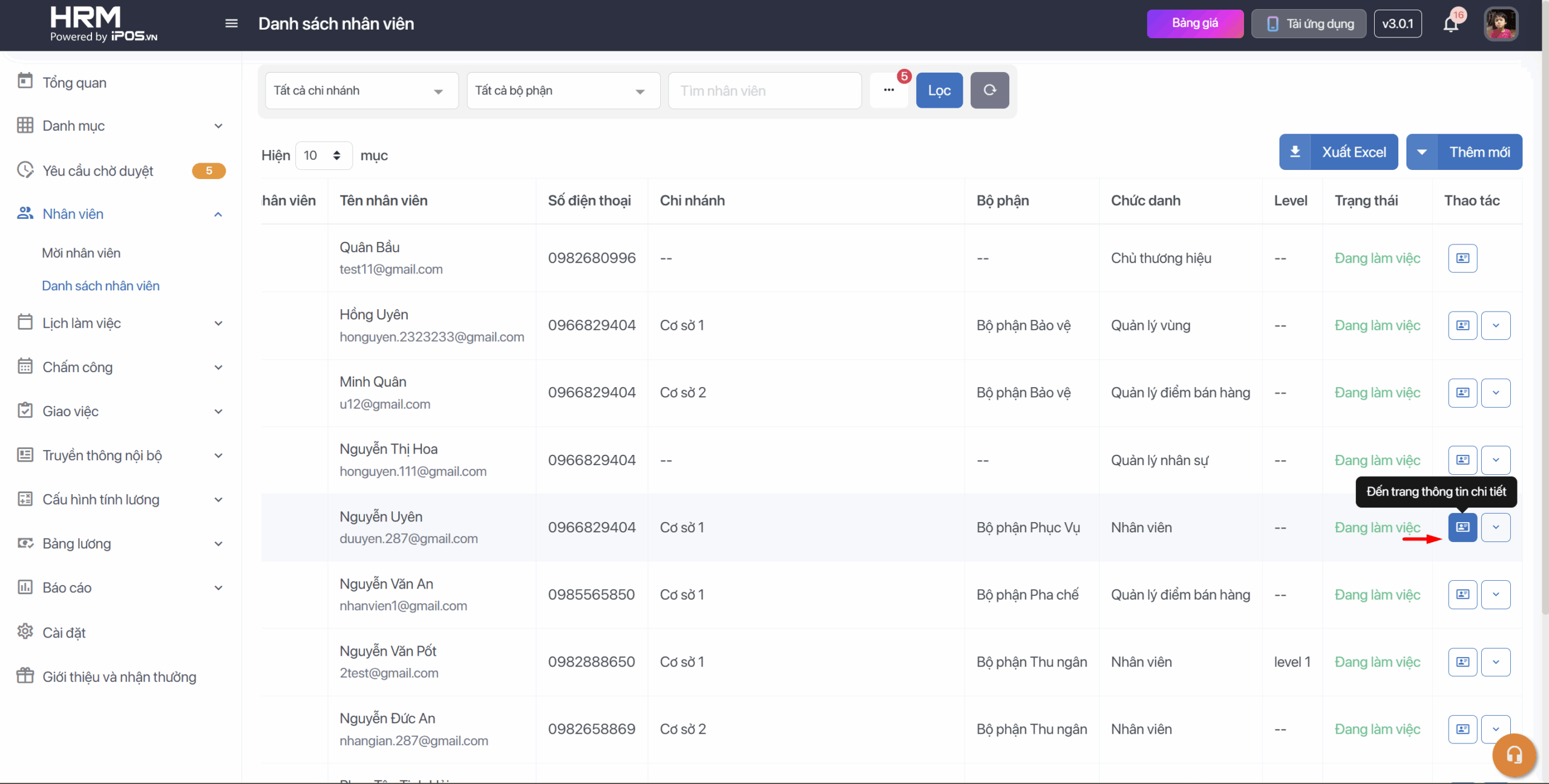Click the user avatar in header
Screen dimensions: 1549x784
(1501, 24)
